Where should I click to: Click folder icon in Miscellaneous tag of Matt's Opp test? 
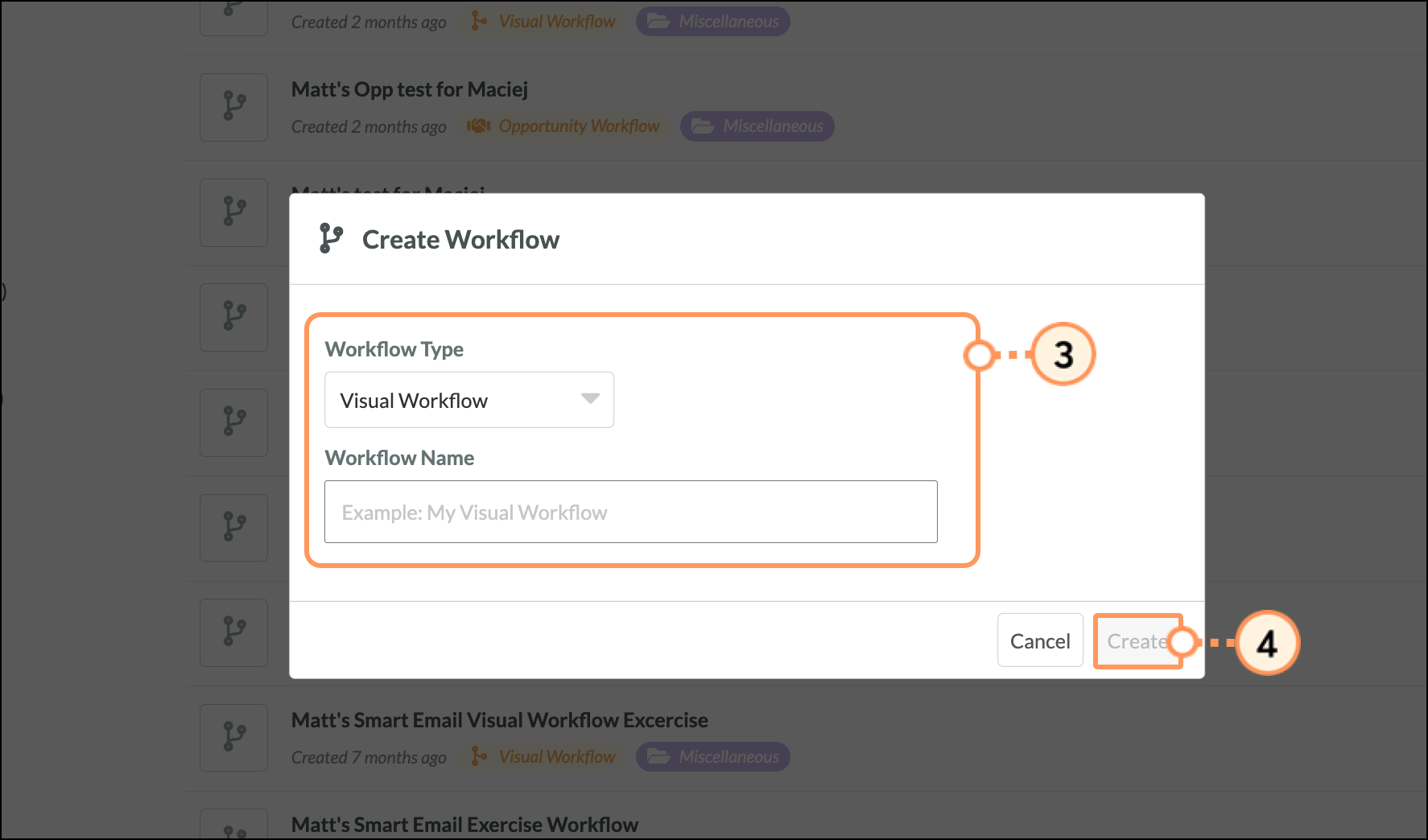[702, 126]
